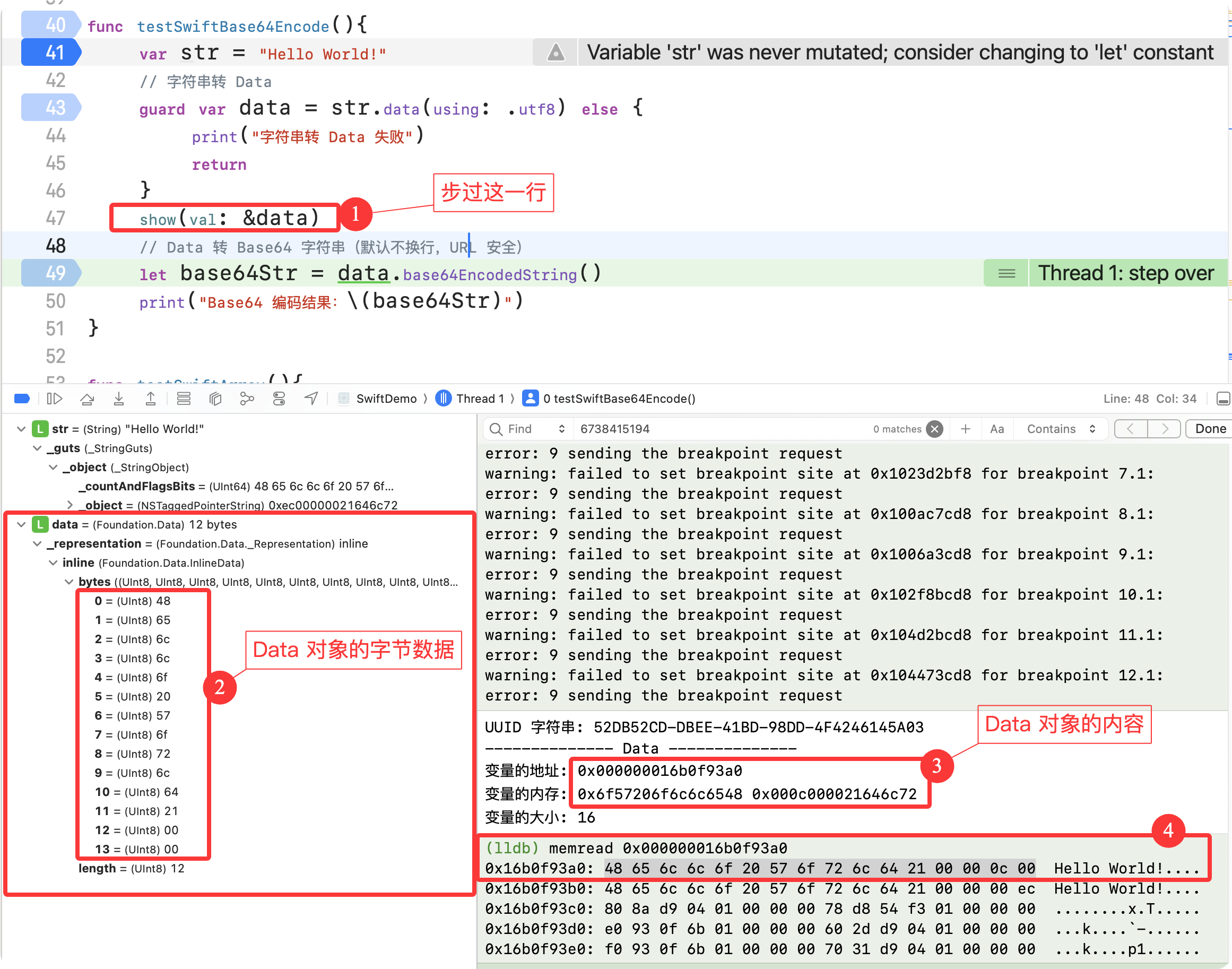Deactivate breakpoints with the blue breakpoint icon
This screenshot has width=1232, height=969.
click(22, 399)
